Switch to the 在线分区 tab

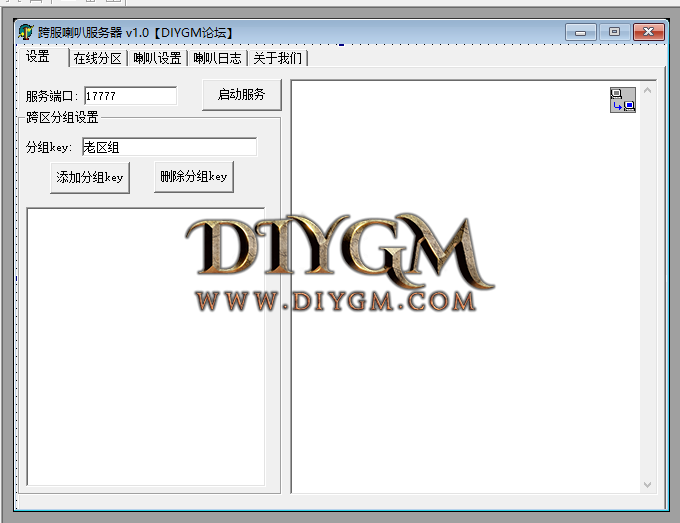[x=98, y=58]
